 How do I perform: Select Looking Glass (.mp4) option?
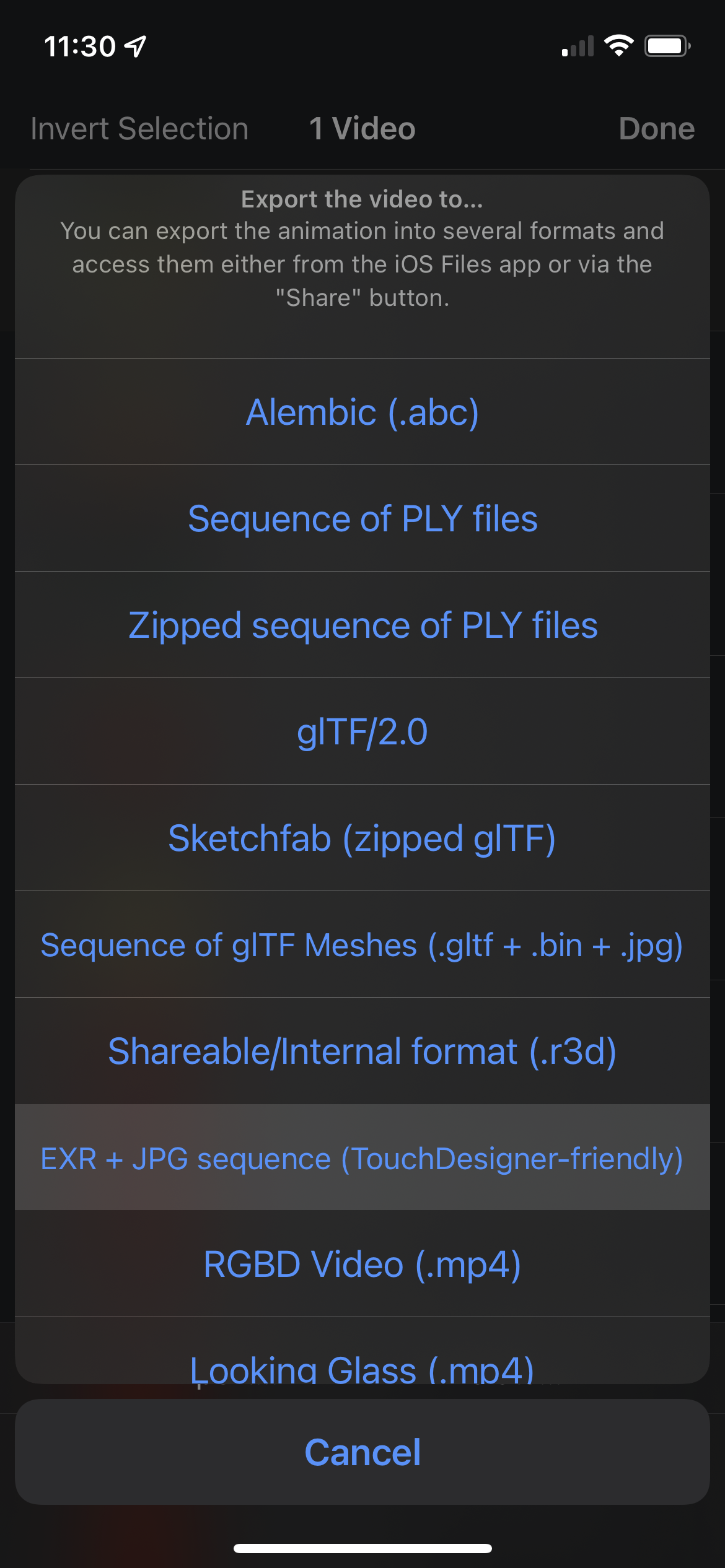click(x=362, y=1365)
